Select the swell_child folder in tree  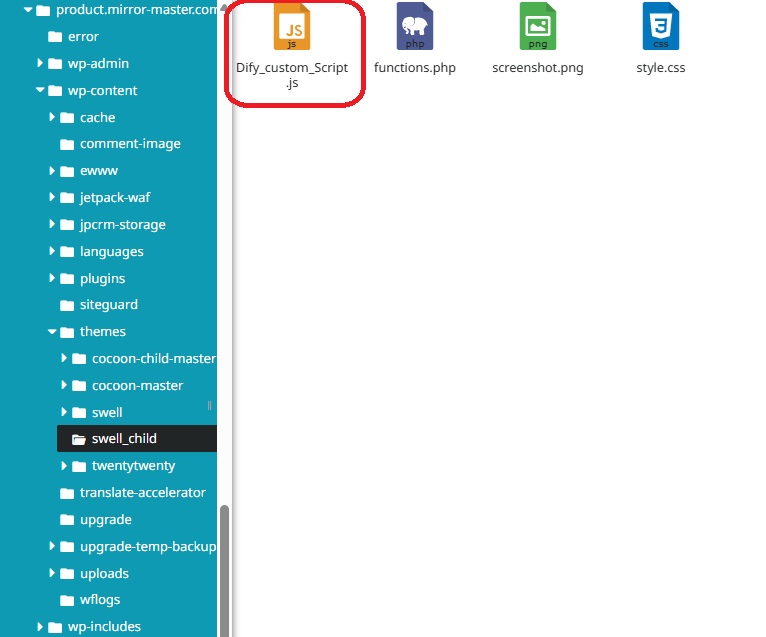[123, 439]
